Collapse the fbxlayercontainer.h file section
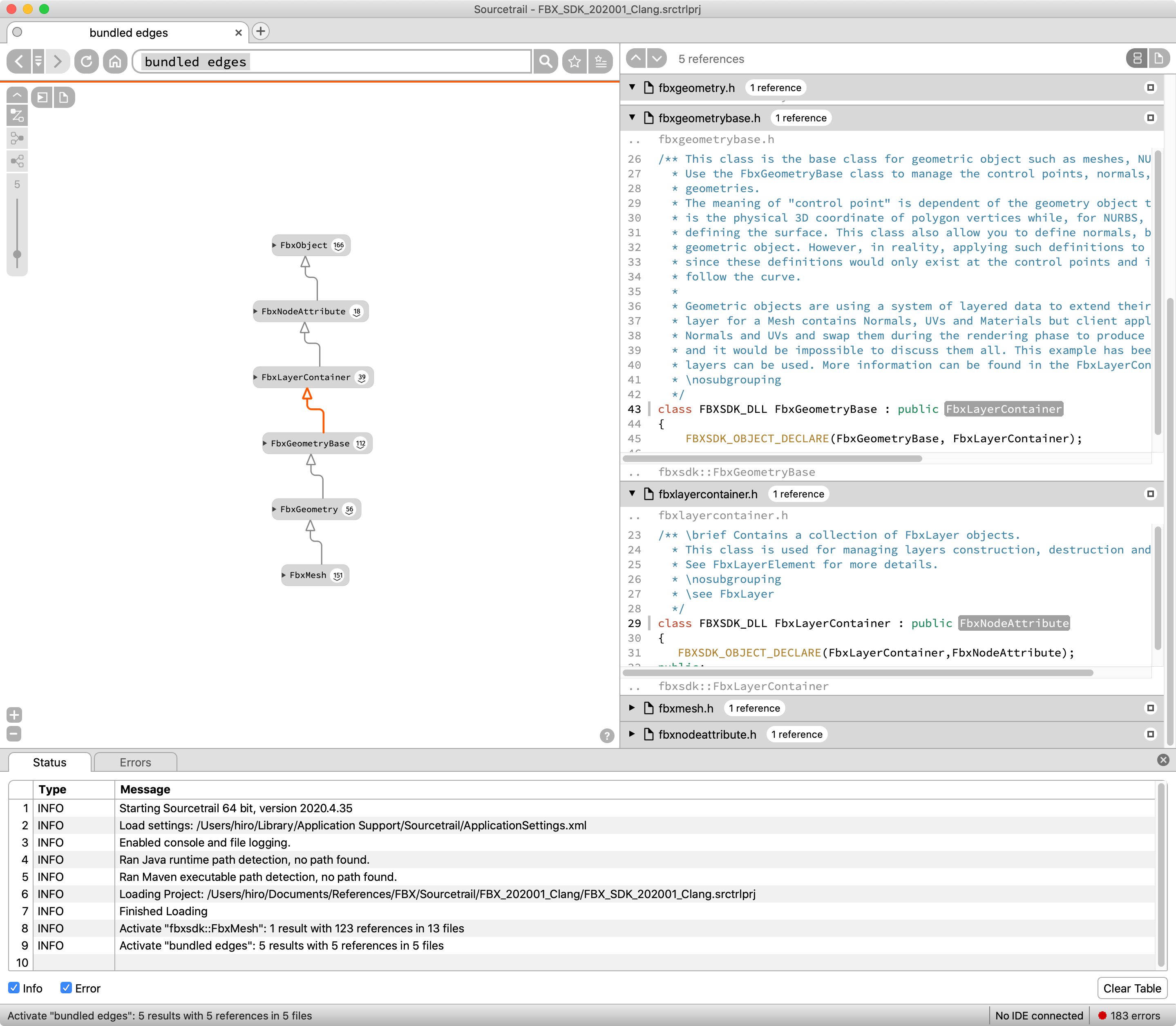 point(632,493)
